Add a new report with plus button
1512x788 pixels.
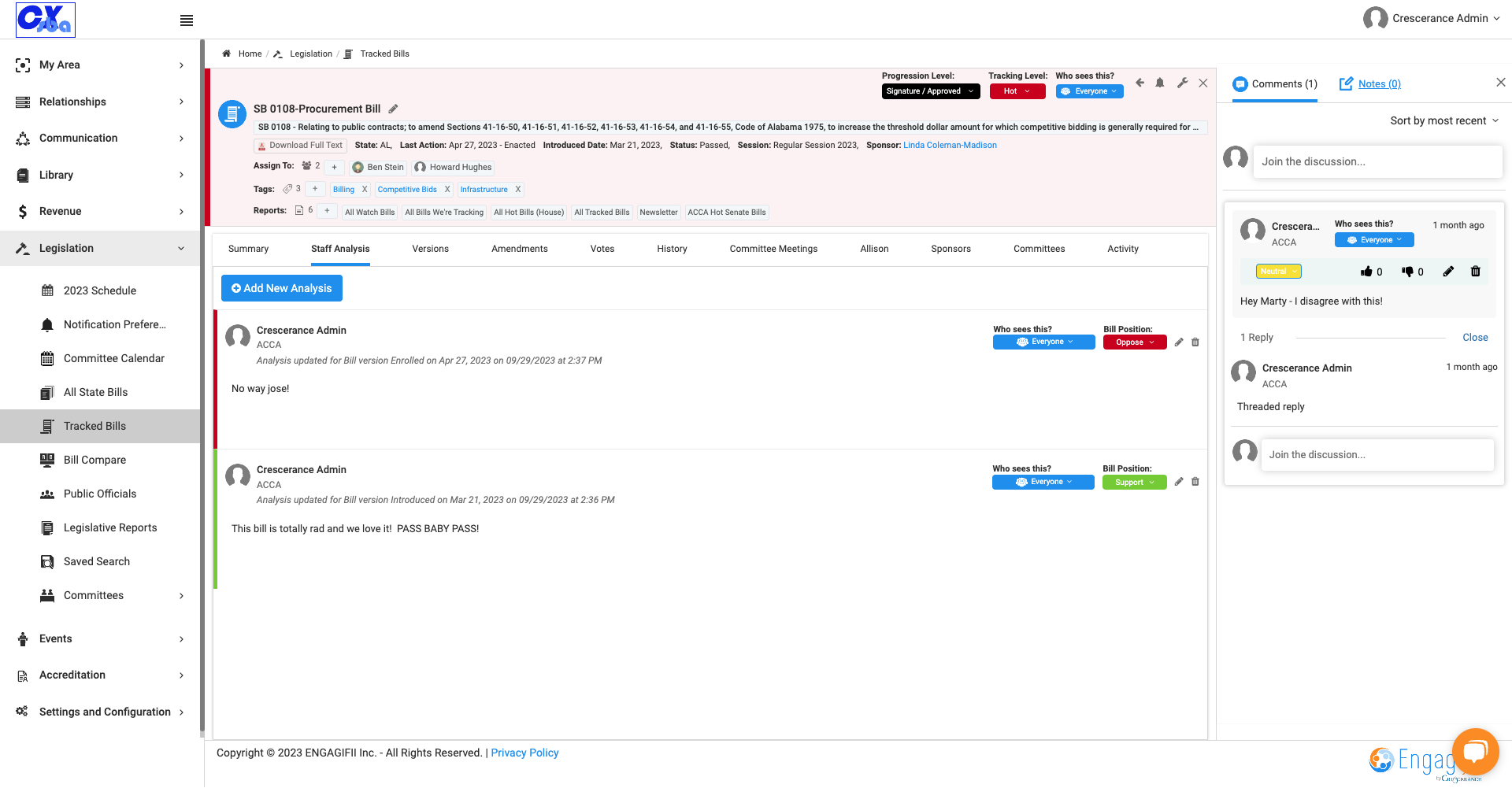click(327, 211)
